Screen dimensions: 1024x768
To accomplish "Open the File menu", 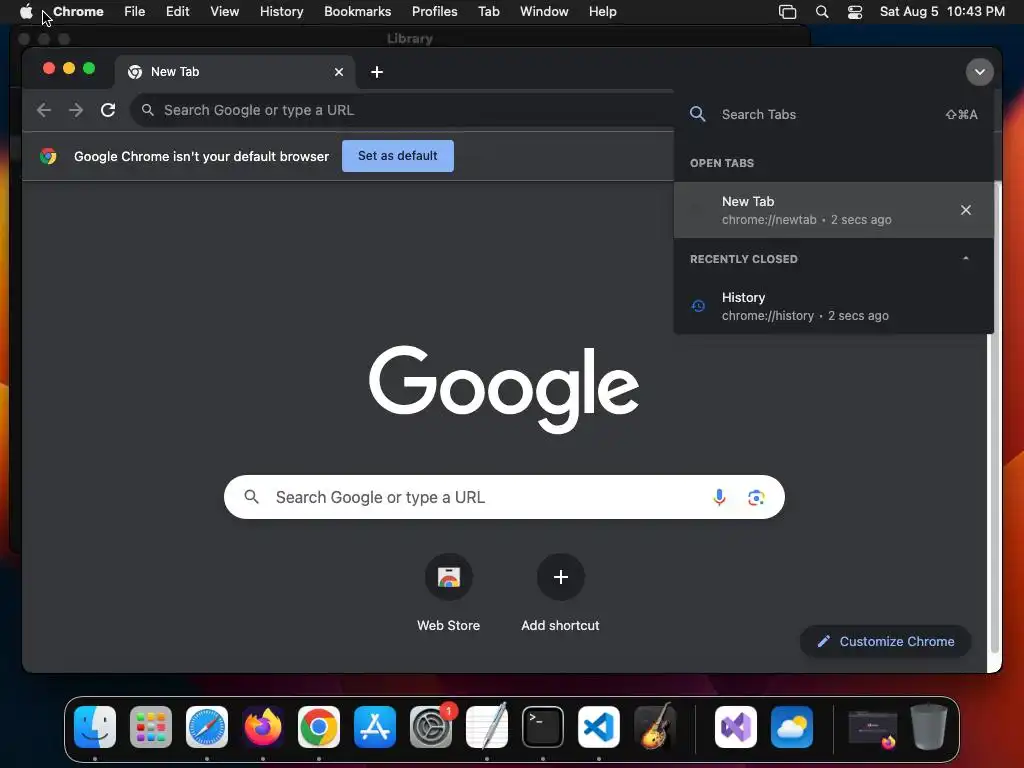I will click(135, 12).
